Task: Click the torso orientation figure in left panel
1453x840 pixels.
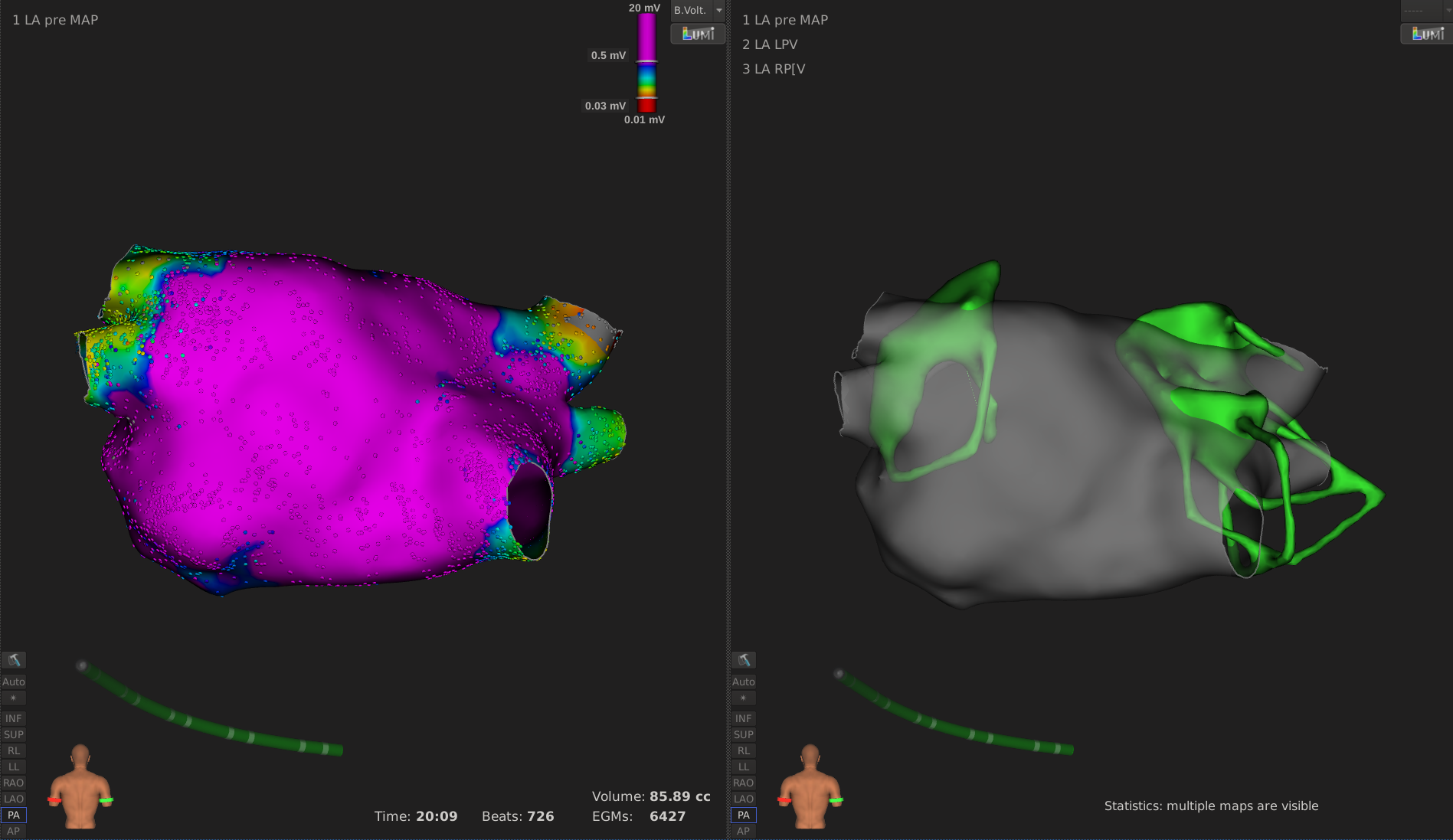Action: 80,786
